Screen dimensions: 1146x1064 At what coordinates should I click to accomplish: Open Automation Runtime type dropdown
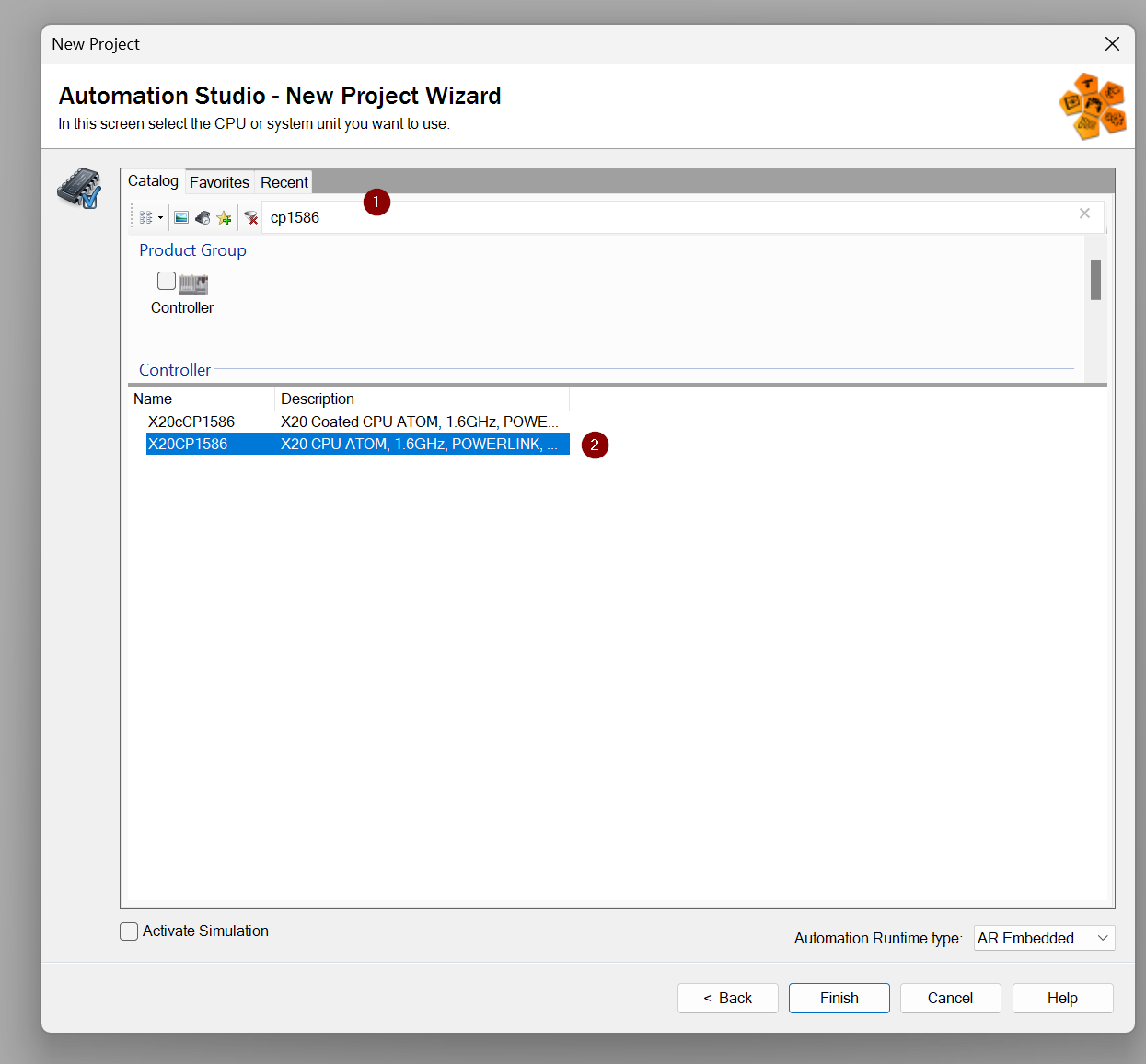[1044, 938]
